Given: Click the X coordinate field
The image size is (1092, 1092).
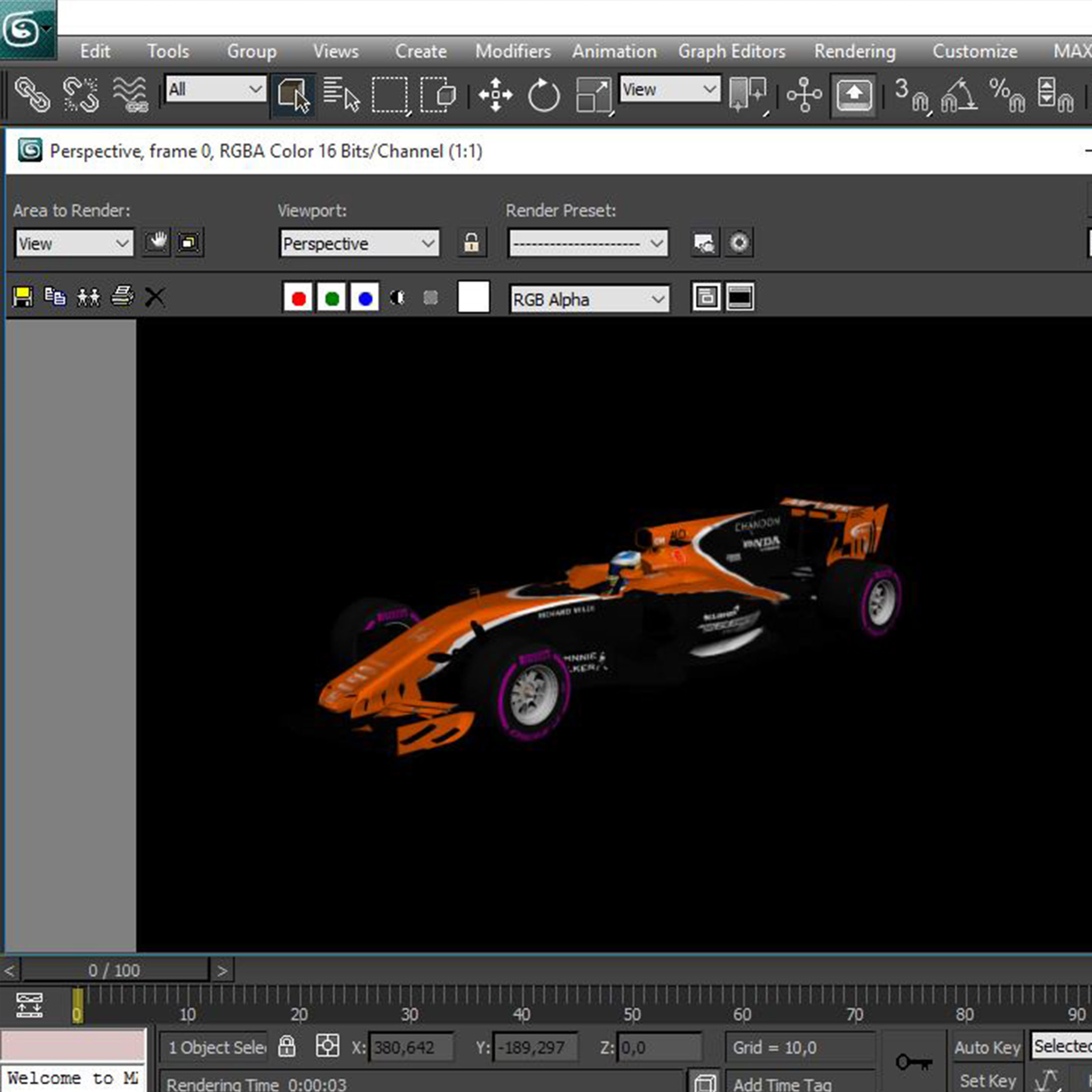Looking at the screenshot, I should (411, 1048).
